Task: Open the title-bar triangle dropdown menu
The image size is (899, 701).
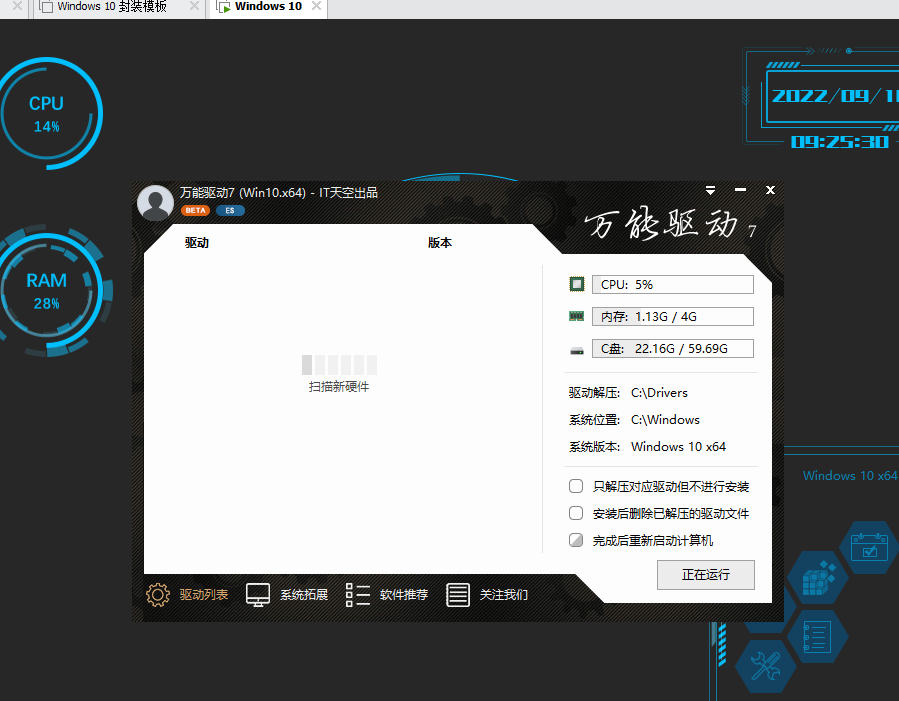Action: (710, 190)
